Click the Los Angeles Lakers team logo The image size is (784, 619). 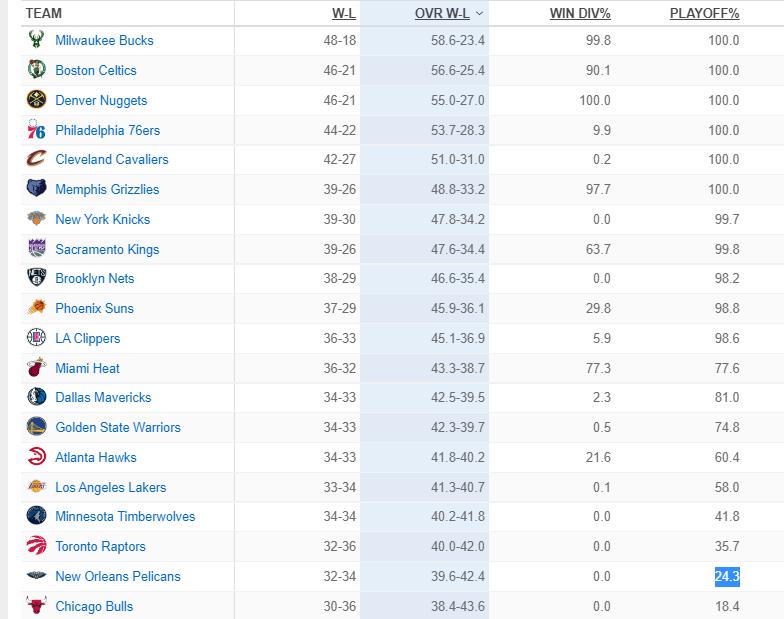[36, 486]
